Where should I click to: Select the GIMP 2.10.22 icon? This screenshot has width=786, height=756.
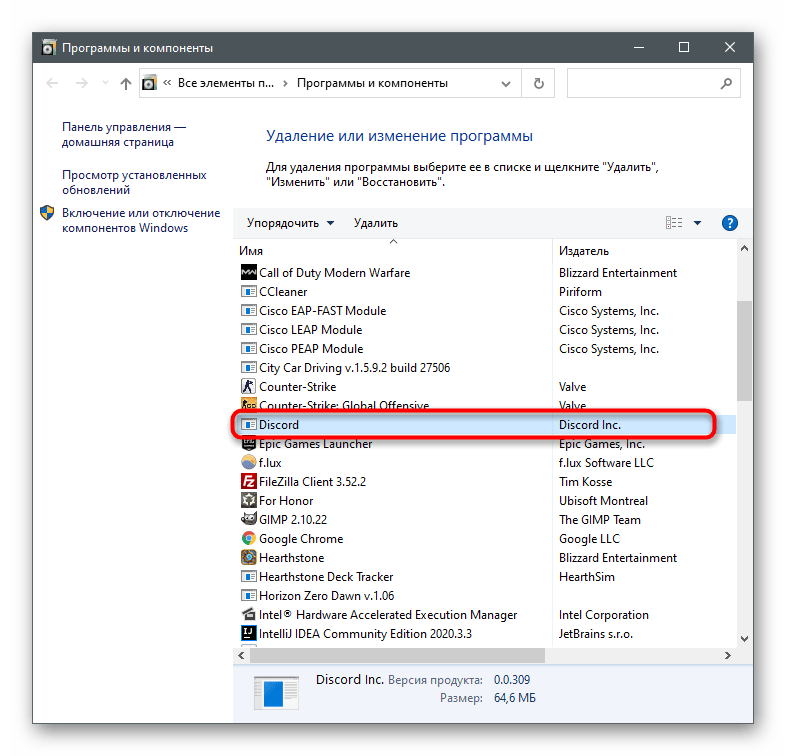pos(249,519)
